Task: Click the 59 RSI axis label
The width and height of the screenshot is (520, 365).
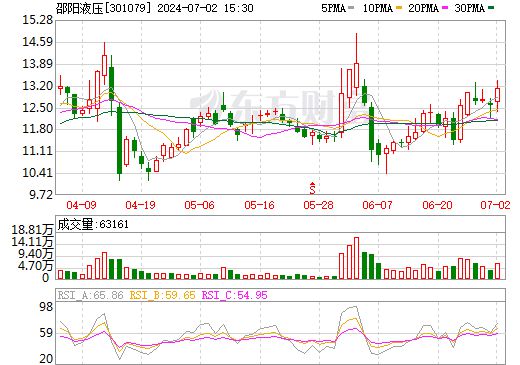Action: (x=46, y=333)
